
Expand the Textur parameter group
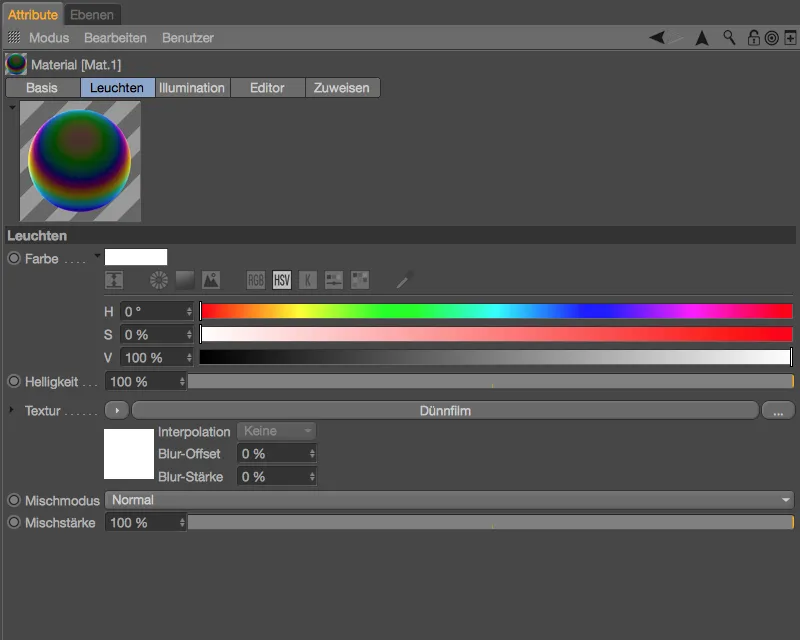click(x=11, y=410)
